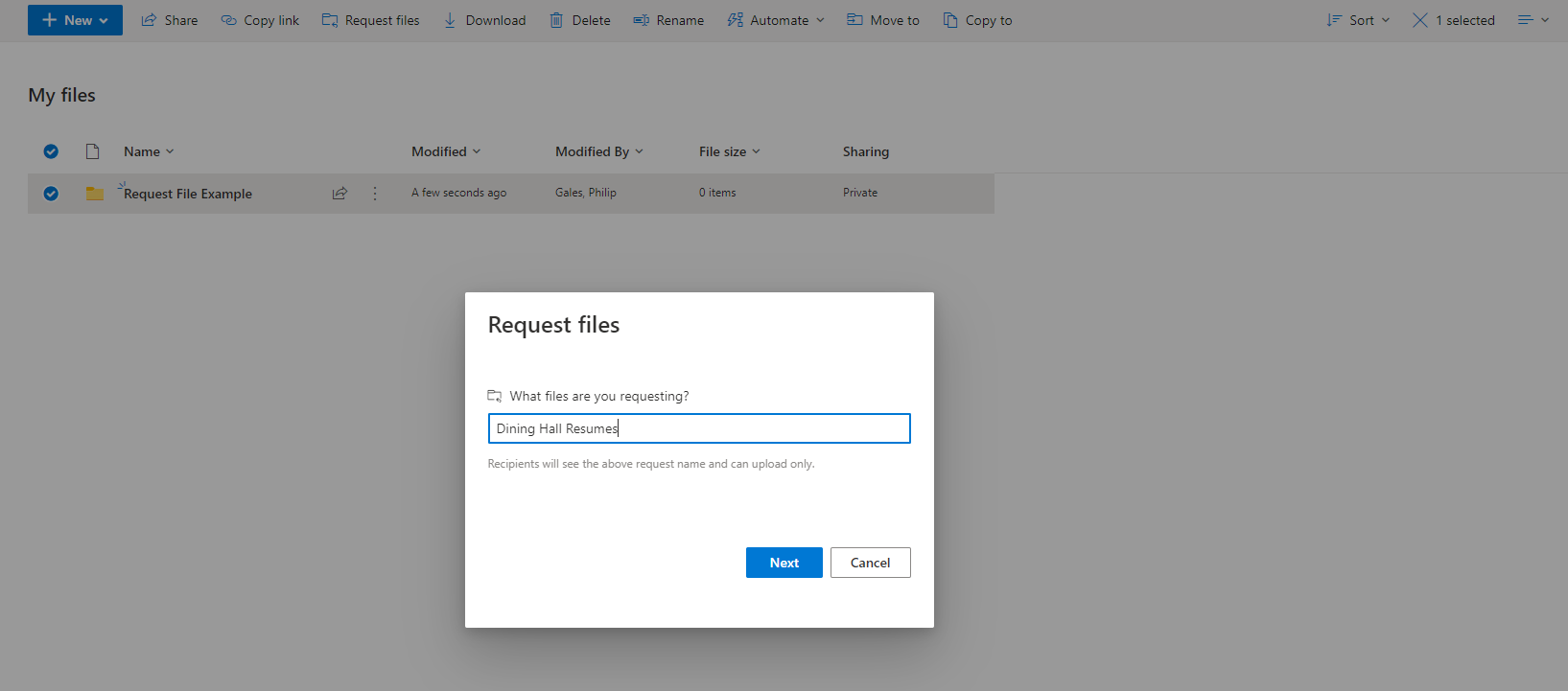The image size is (1568, 691).
Task: Toggle the select-all checkbox in header
Action: coord(51,151)
